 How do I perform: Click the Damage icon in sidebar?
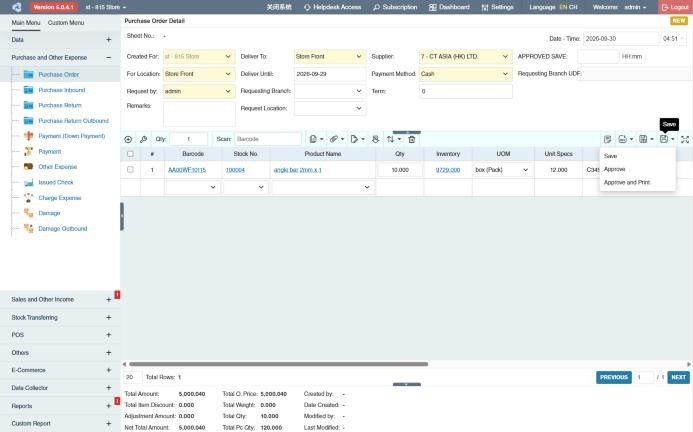[28, 213]
